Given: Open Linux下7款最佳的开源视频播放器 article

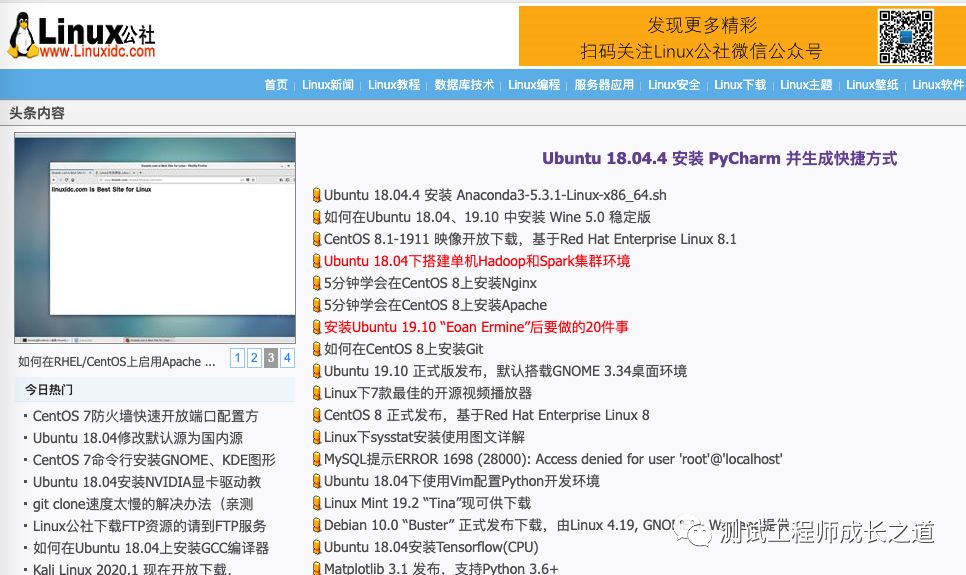Looking at the screenshot, I should pyautogui.click(x=428, y=393).
